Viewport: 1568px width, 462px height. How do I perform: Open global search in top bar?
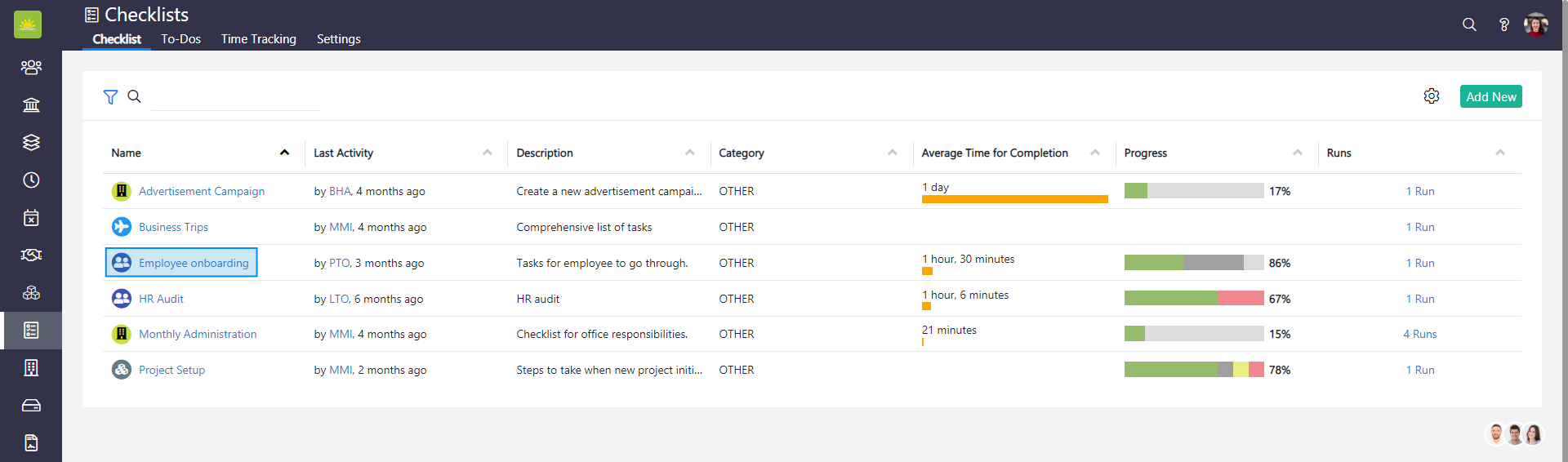pos(1469,24)
